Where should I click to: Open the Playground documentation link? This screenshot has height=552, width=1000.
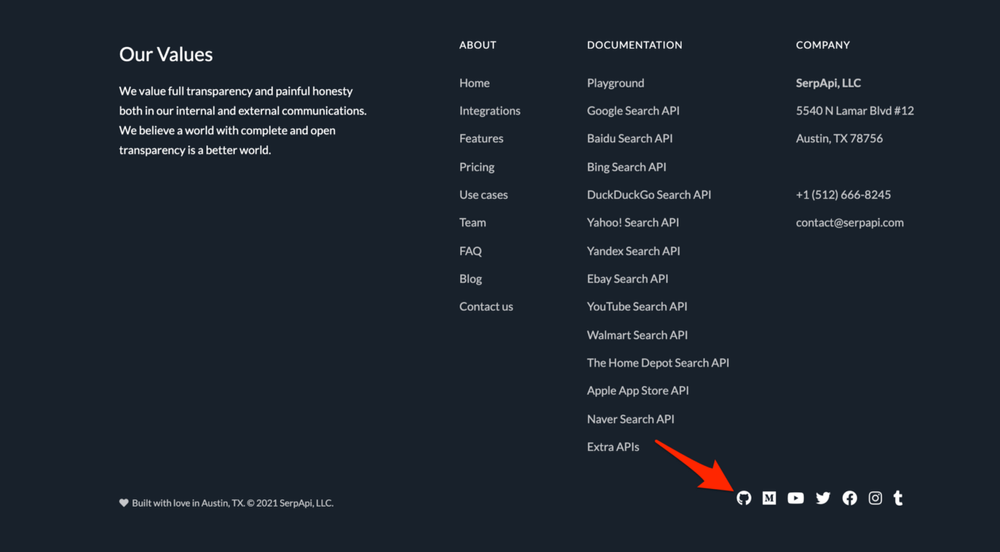(x=615, y=83)
